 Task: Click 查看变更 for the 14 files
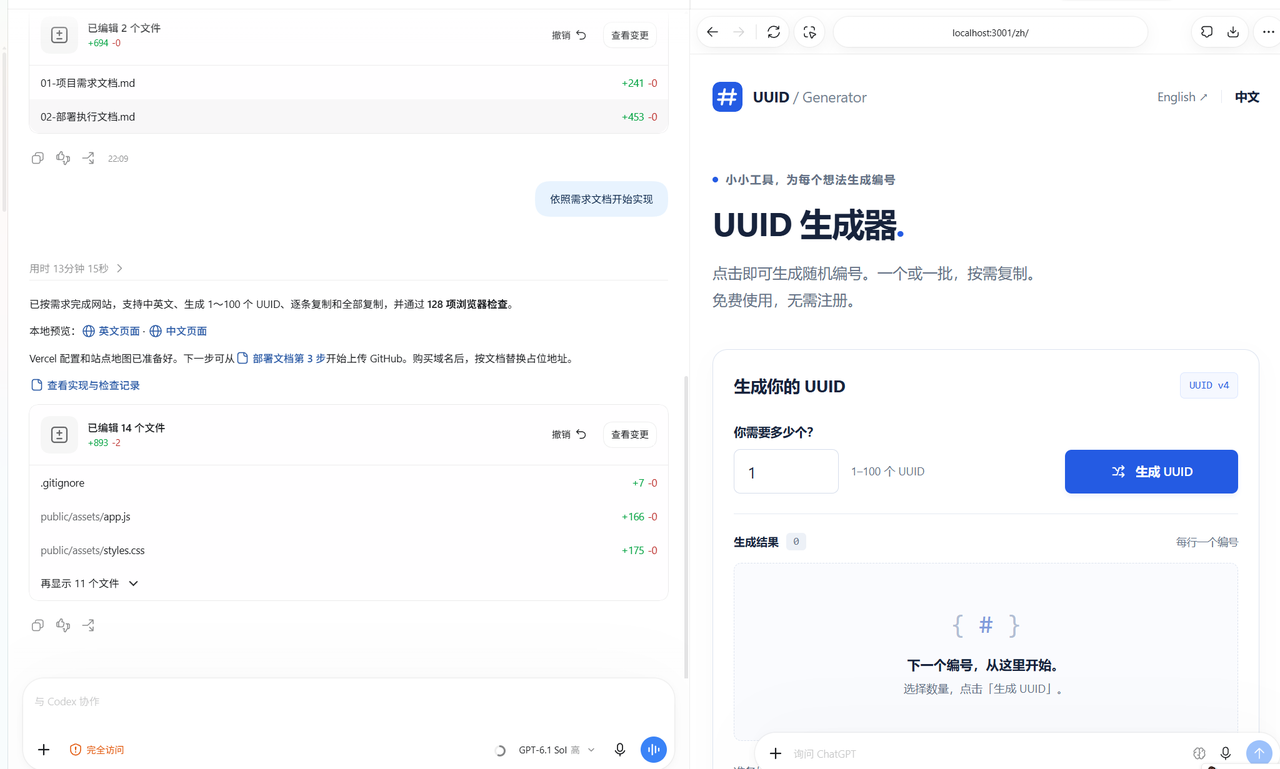[x=630, y=434]
